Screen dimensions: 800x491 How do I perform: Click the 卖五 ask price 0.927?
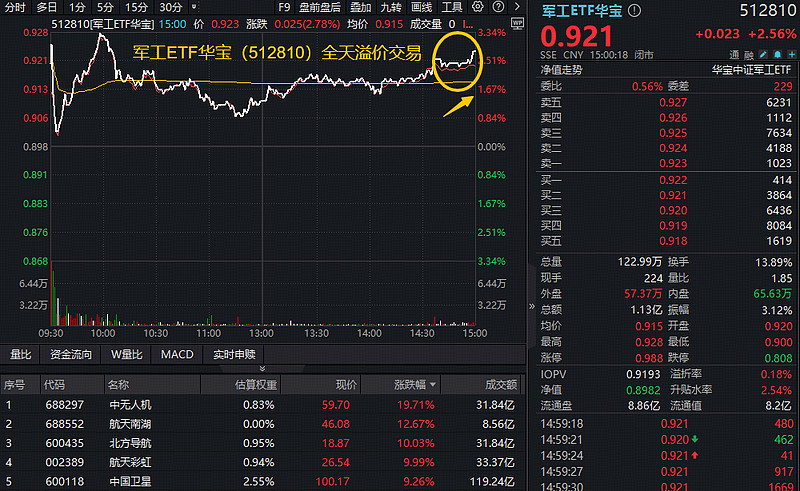(673, 103)
